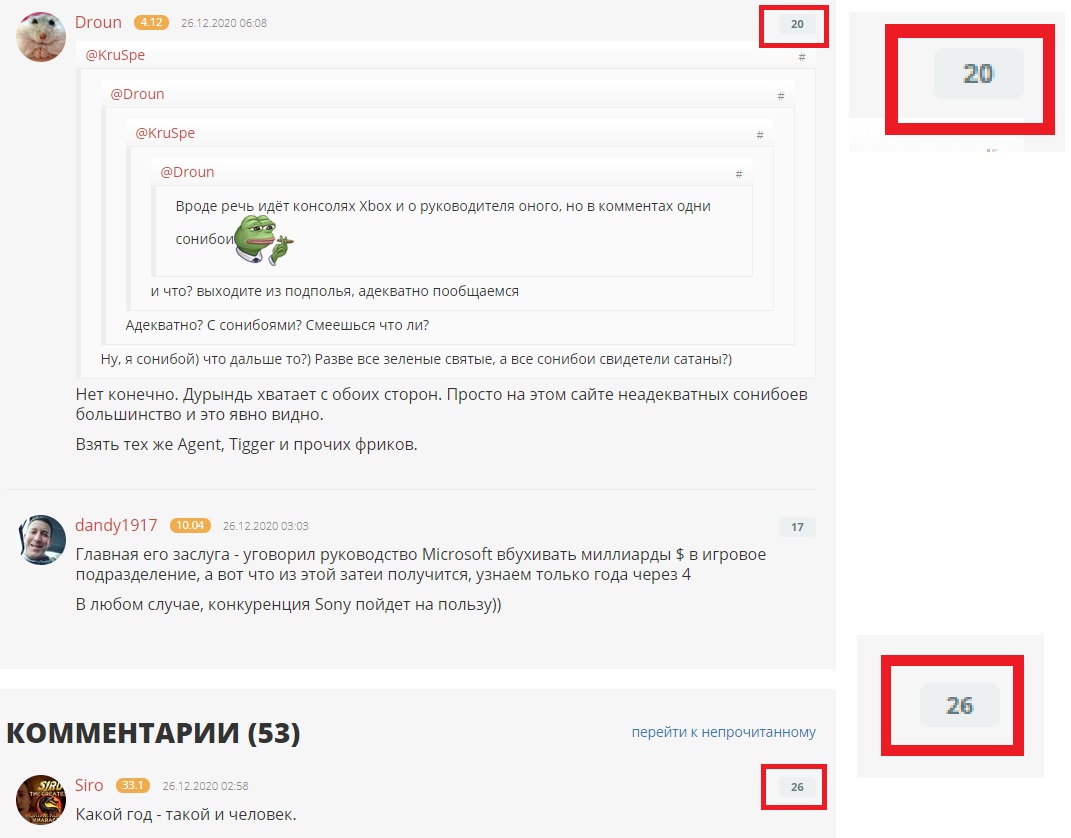Viewport: 1071px width, 838px height.
Task: Follow the перейти к непрочитанному link
Action: point(723,732)
